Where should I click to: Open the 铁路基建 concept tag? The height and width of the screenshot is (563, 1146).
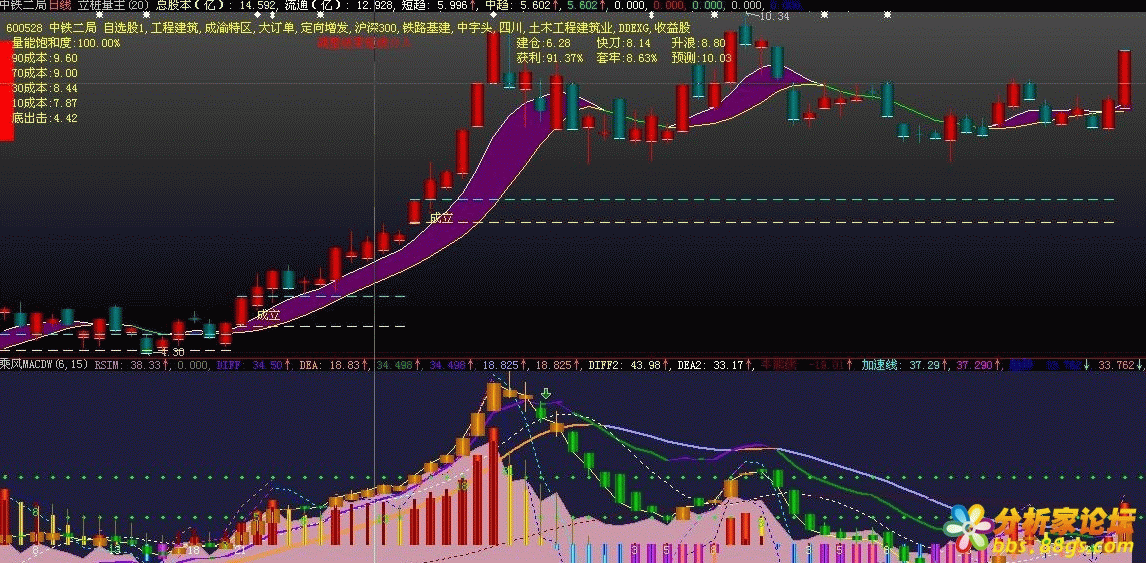(427, 29)
